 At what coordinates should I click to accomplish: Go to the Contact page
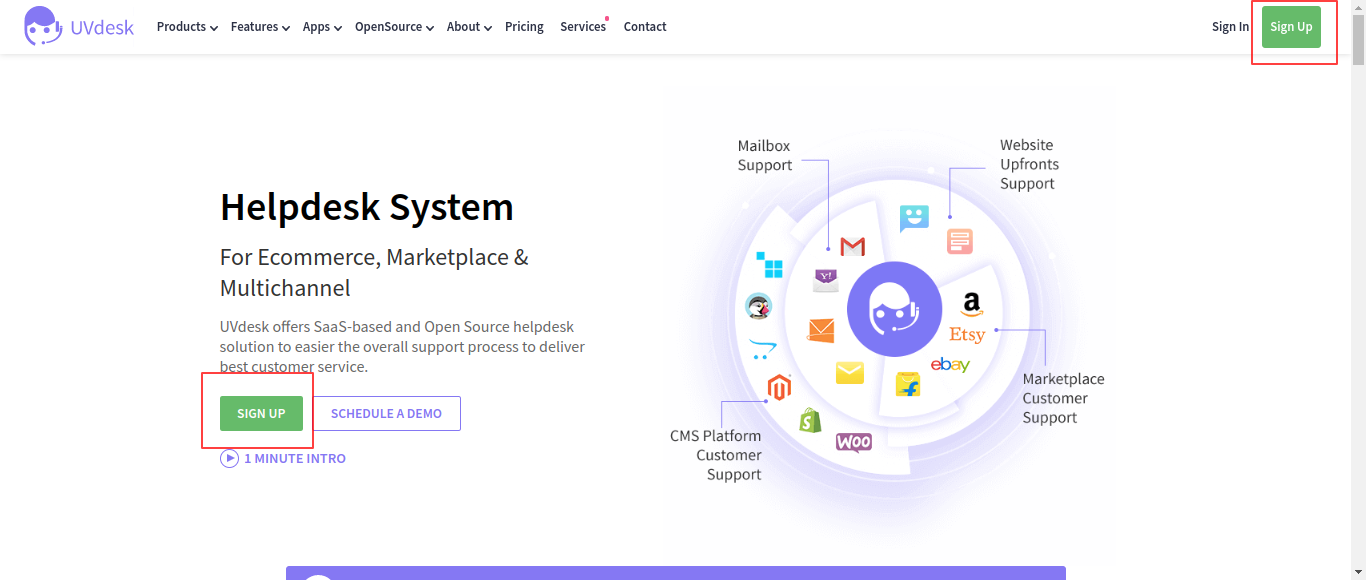click(x=645, y=27)
